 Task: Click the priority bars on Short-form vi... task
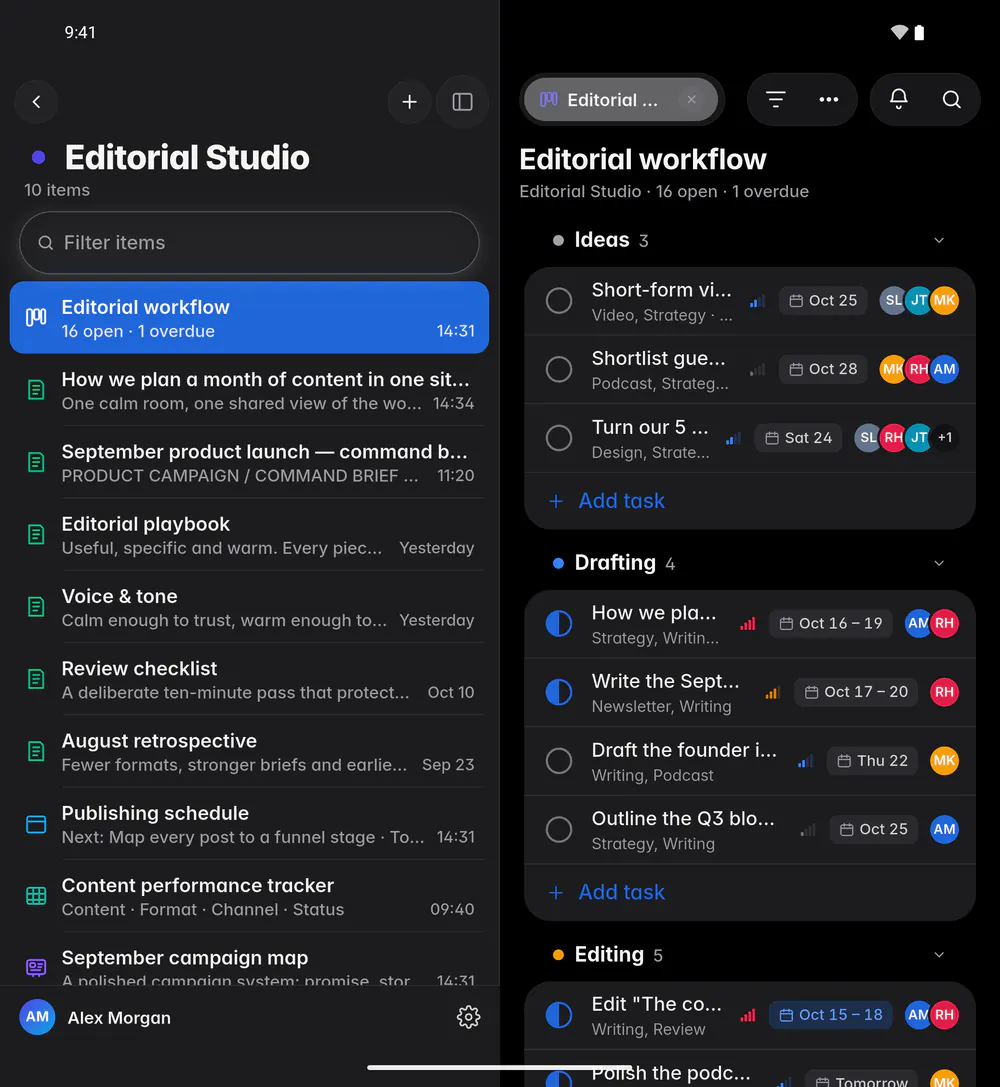tap(757, 301)
